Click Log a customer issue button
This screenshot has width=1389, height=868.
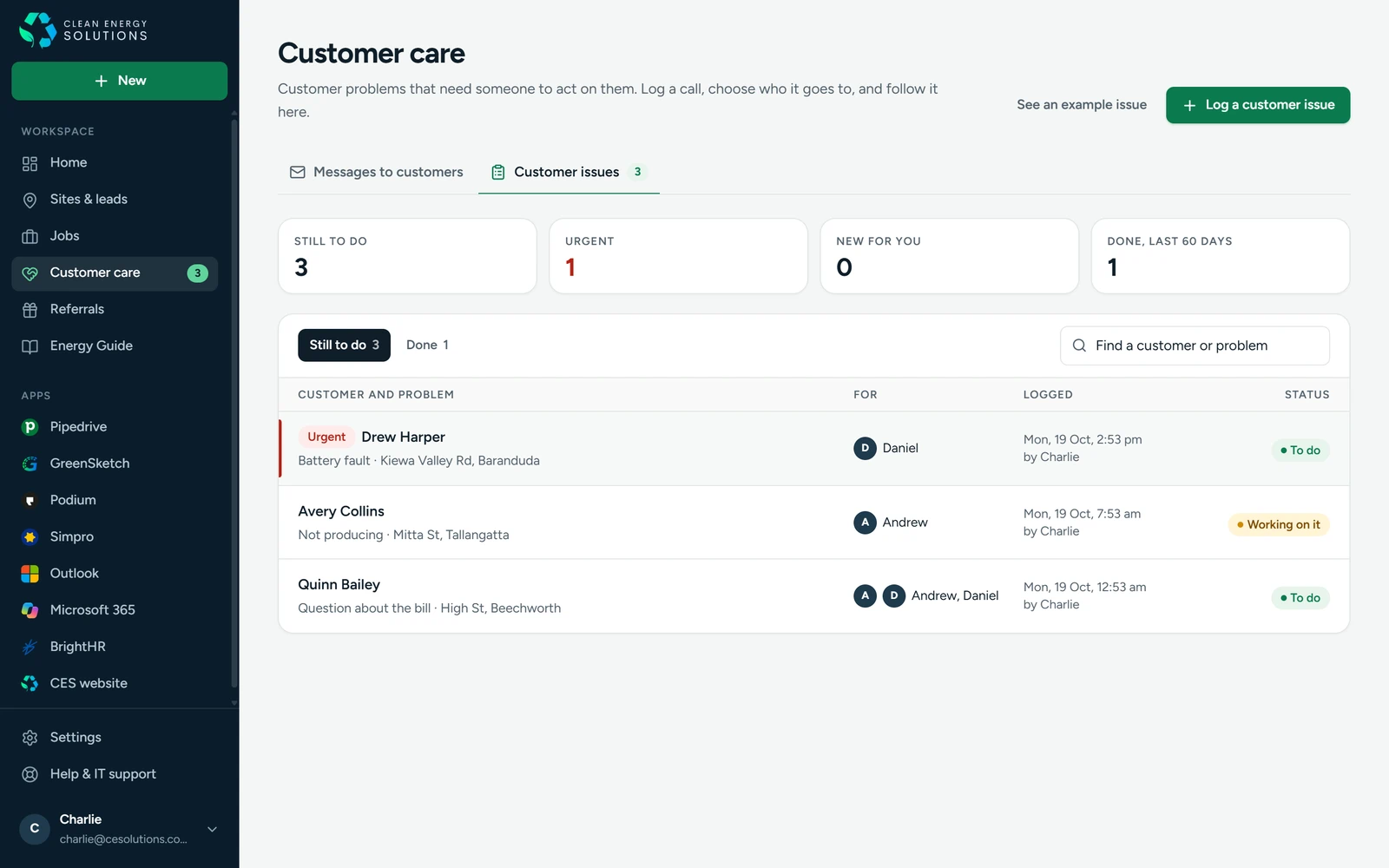point(1258,105)
